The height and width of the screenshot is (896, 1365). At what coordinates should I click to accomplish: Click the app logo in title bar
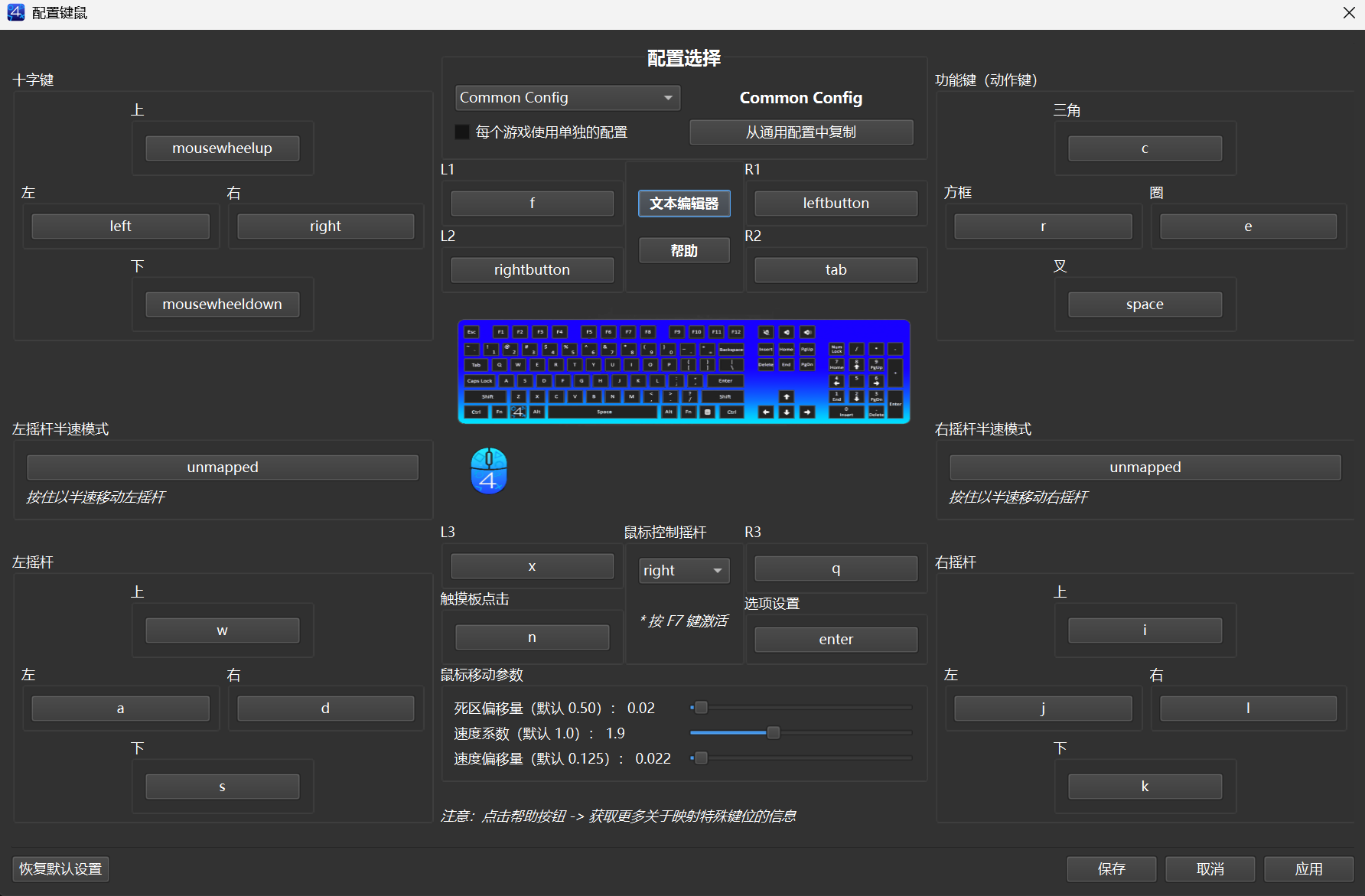15,13
